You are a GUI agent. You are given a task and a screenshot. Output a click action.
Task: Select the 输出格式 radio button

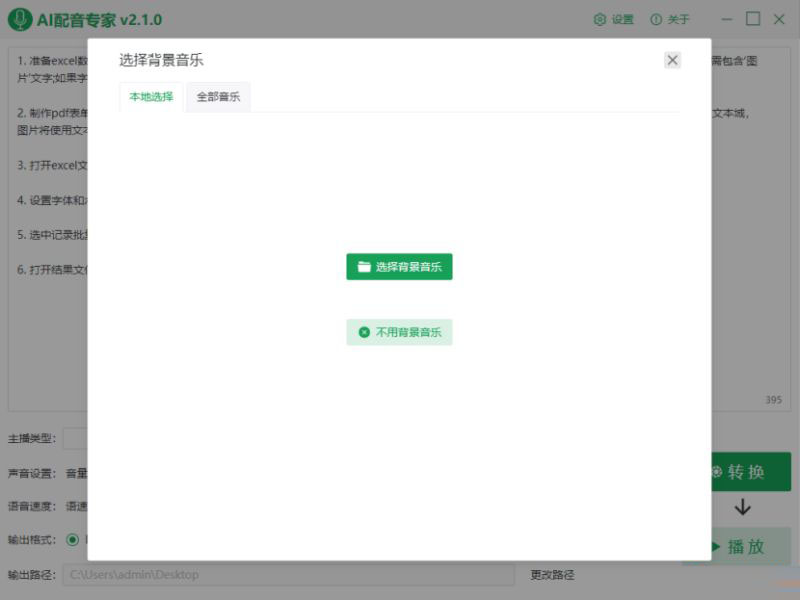tap(72, 540)
